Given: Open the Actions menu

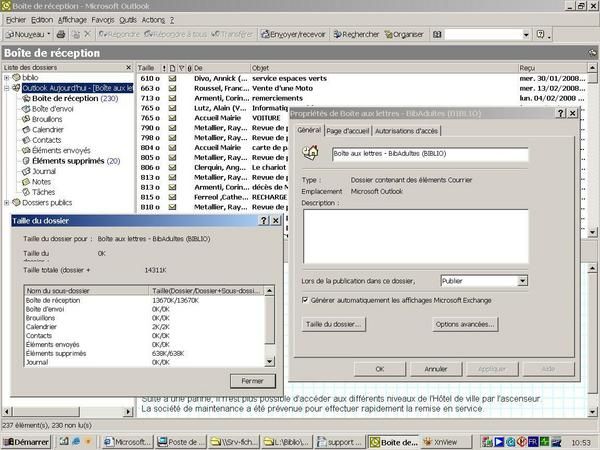Looking at the screenshot, I should click(x=153, y=20).
